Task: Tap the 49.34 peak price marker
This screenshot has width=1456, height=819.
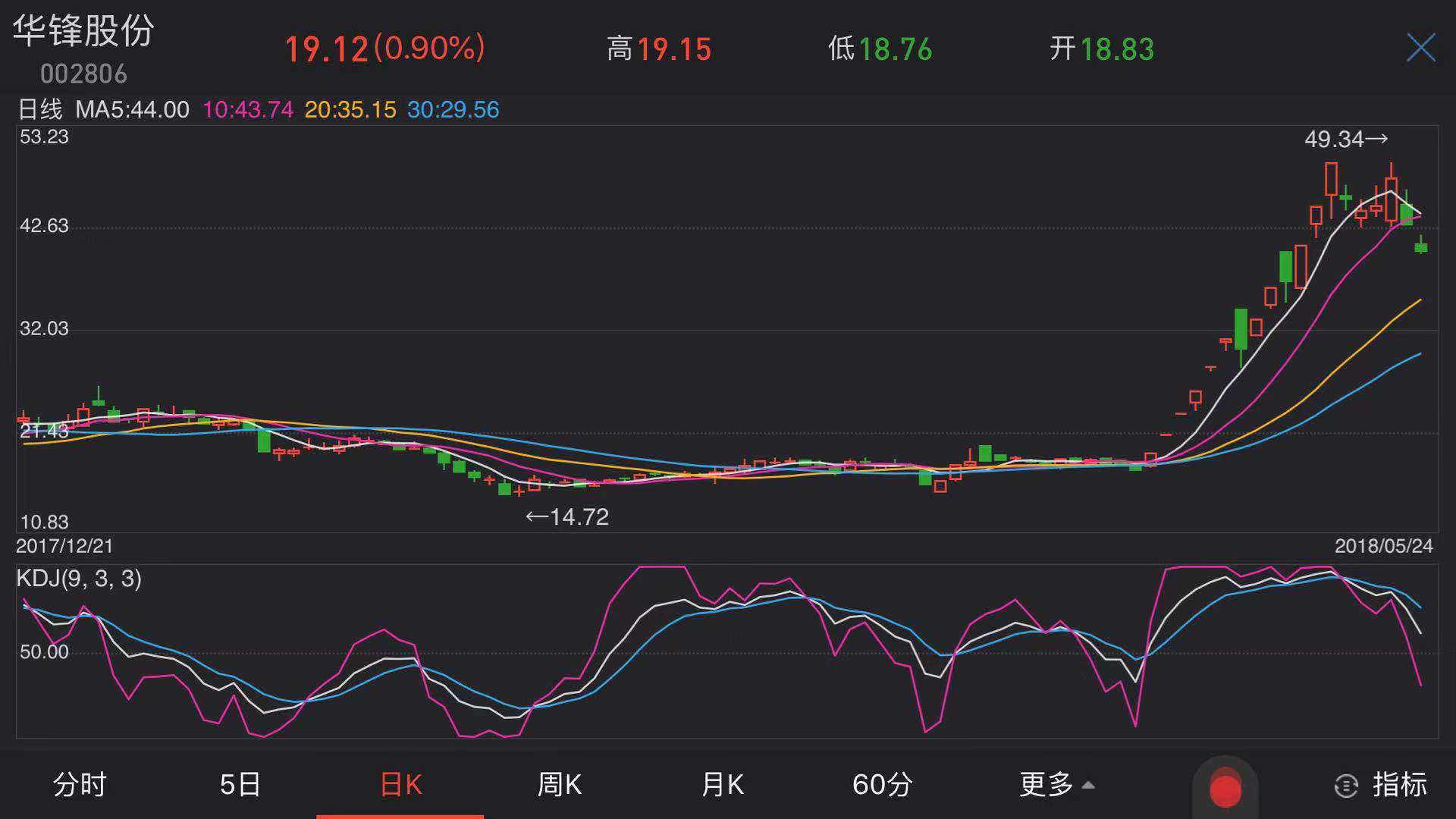Action: tap(1346, 139)
